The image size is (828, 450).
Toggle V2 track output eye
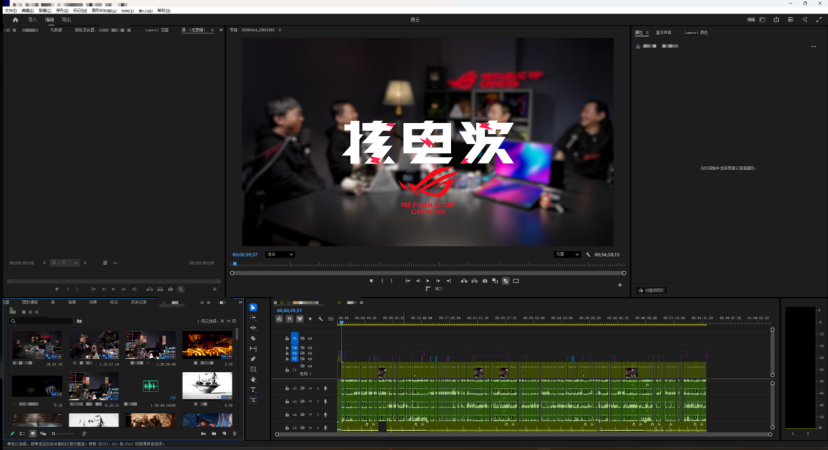tap(310, 359)
